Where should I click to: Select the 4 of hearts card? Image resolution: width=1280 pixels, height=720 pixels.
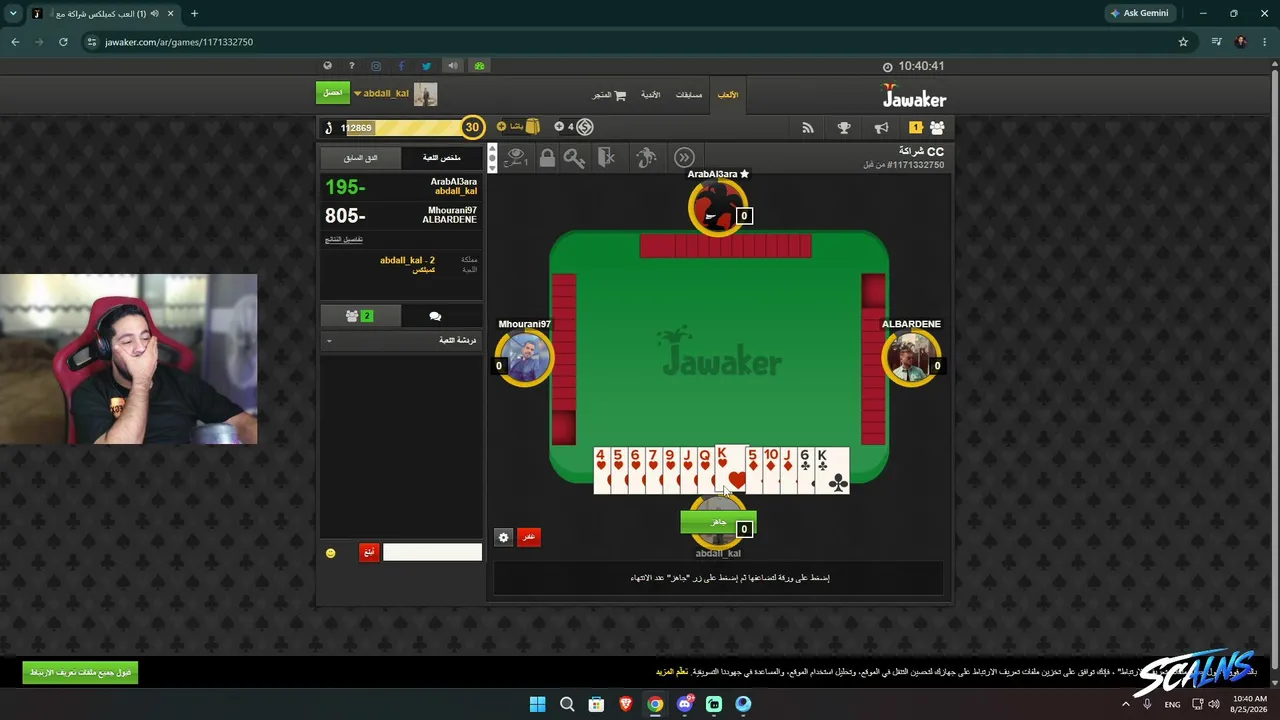(x=601, y=470)
